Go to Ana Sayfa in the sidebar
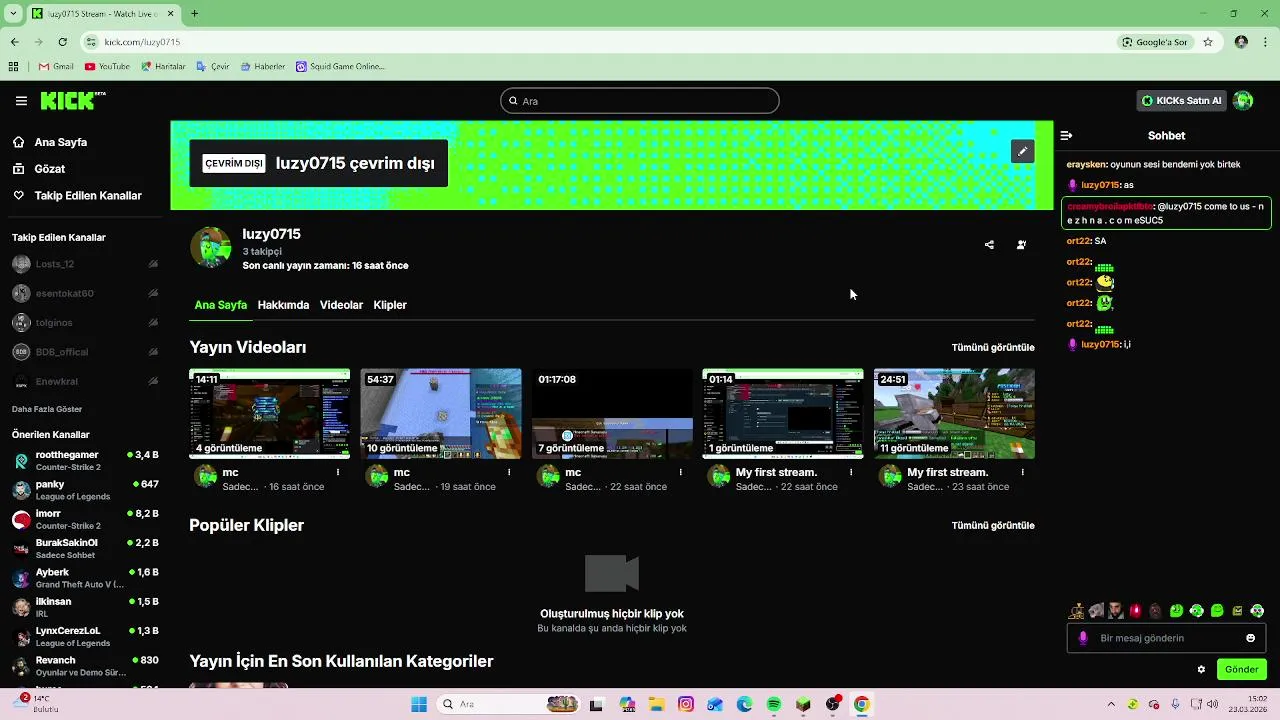Screen dimensions: 1280x720 (61, 142)
